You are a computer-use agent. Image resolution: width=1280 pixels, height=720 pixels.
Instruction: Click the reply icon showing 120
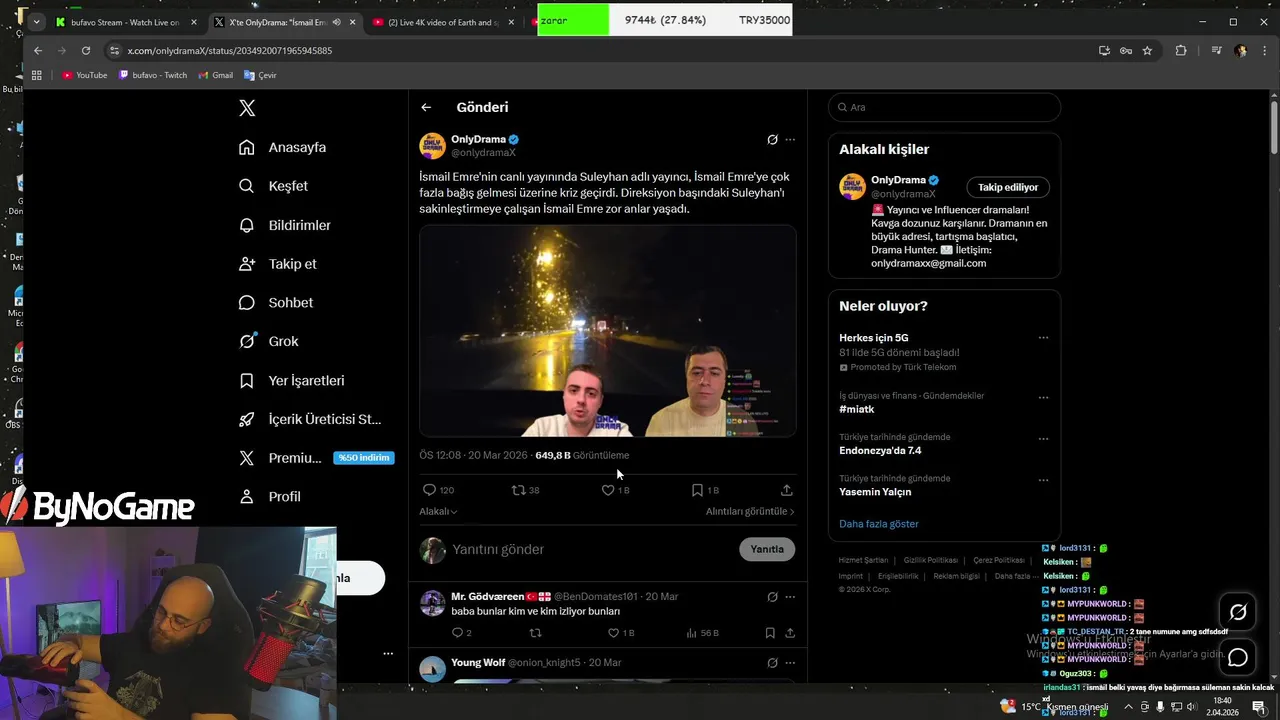coord(438,490)
